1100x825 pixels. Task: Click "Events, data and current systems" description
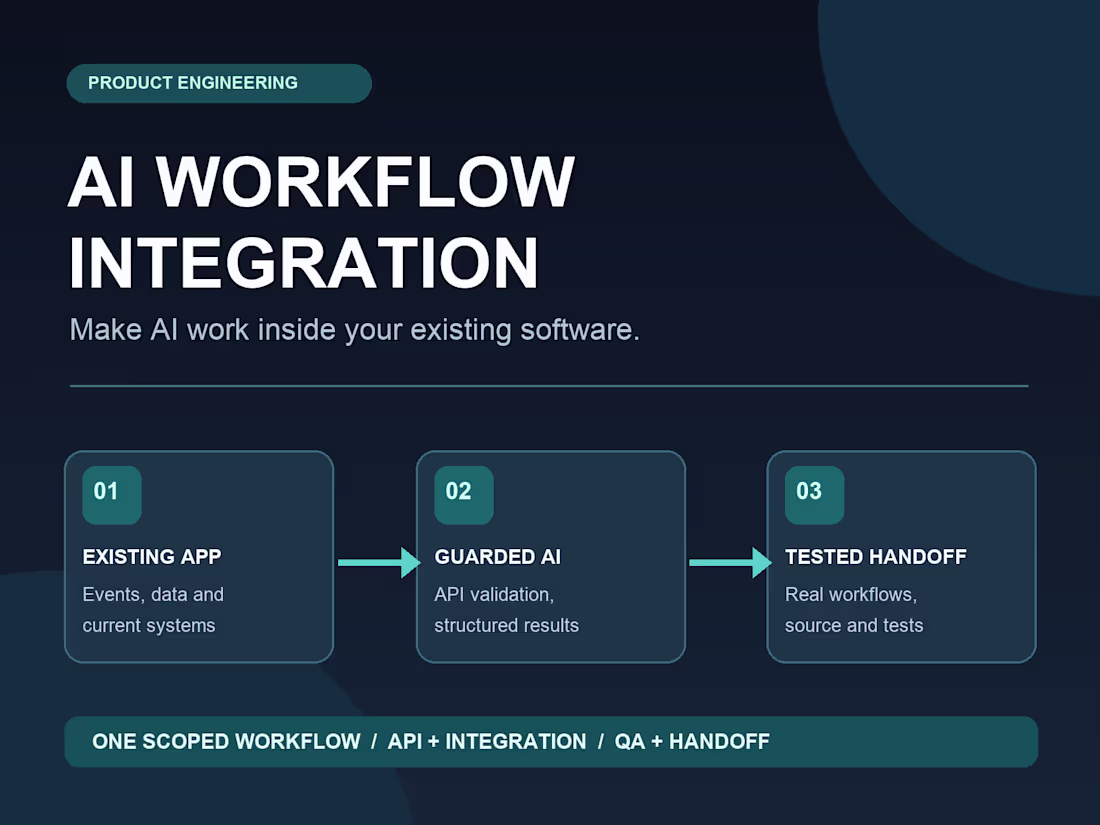153,610
